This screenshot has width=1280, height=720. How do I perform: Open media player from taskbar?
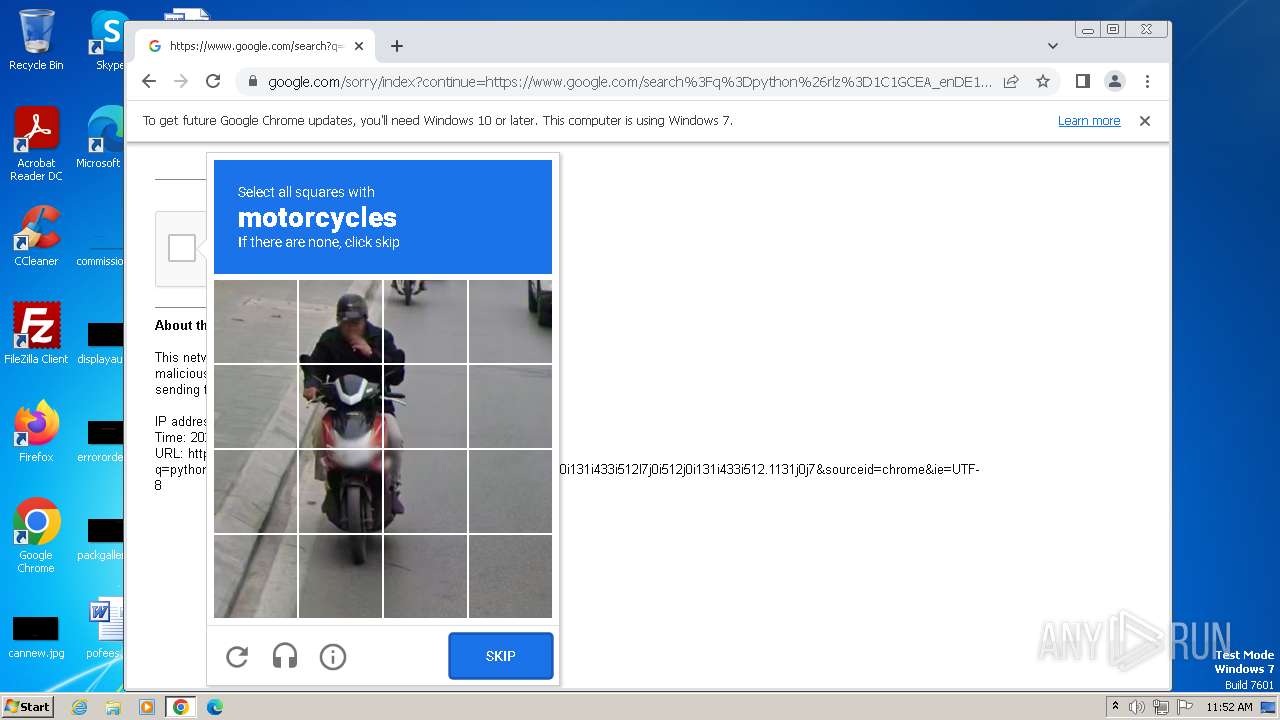pos(147,707)
